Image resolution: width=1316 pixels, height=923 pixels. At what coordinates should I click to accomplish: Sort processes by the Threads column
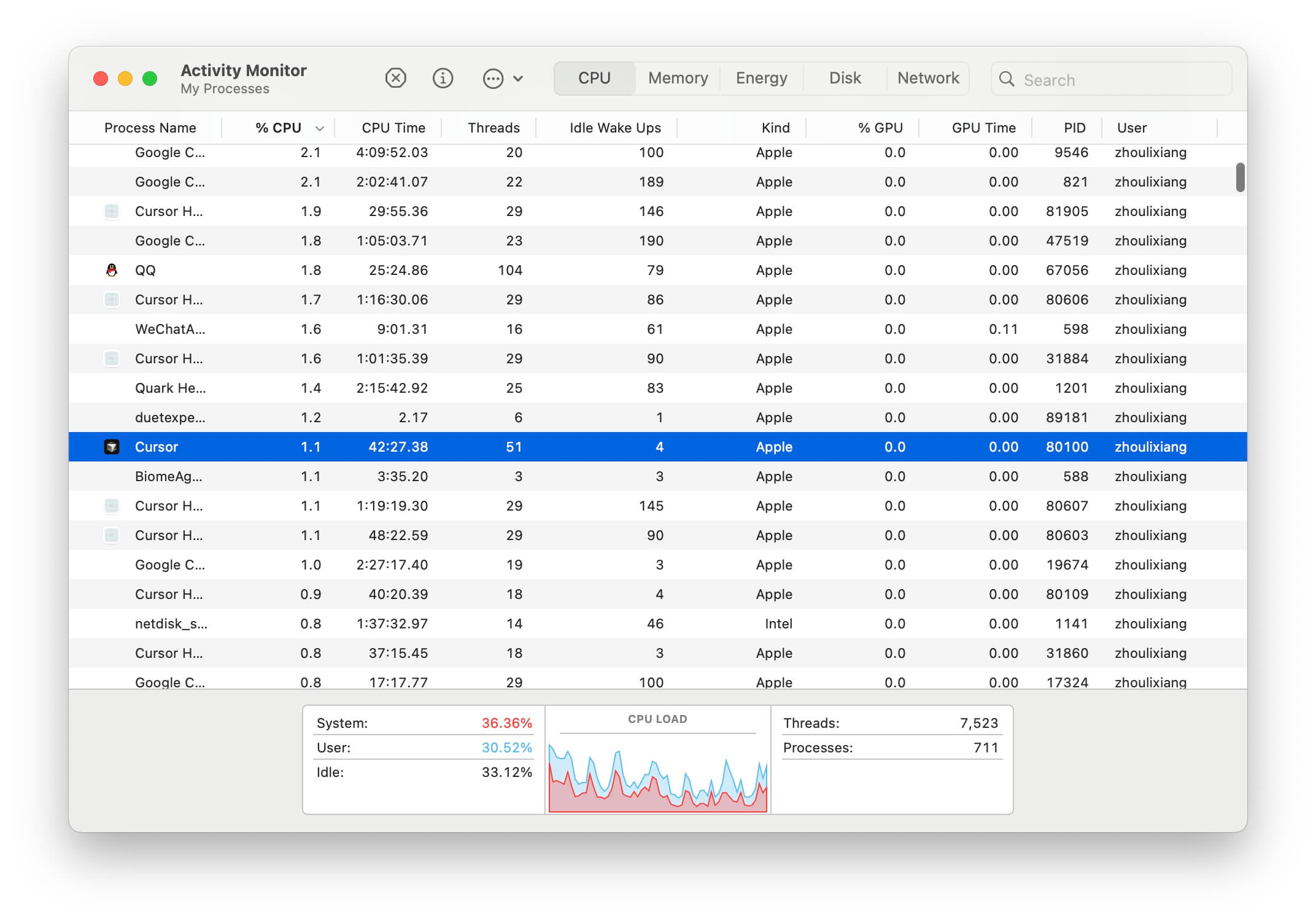click(x=493, y=128)
